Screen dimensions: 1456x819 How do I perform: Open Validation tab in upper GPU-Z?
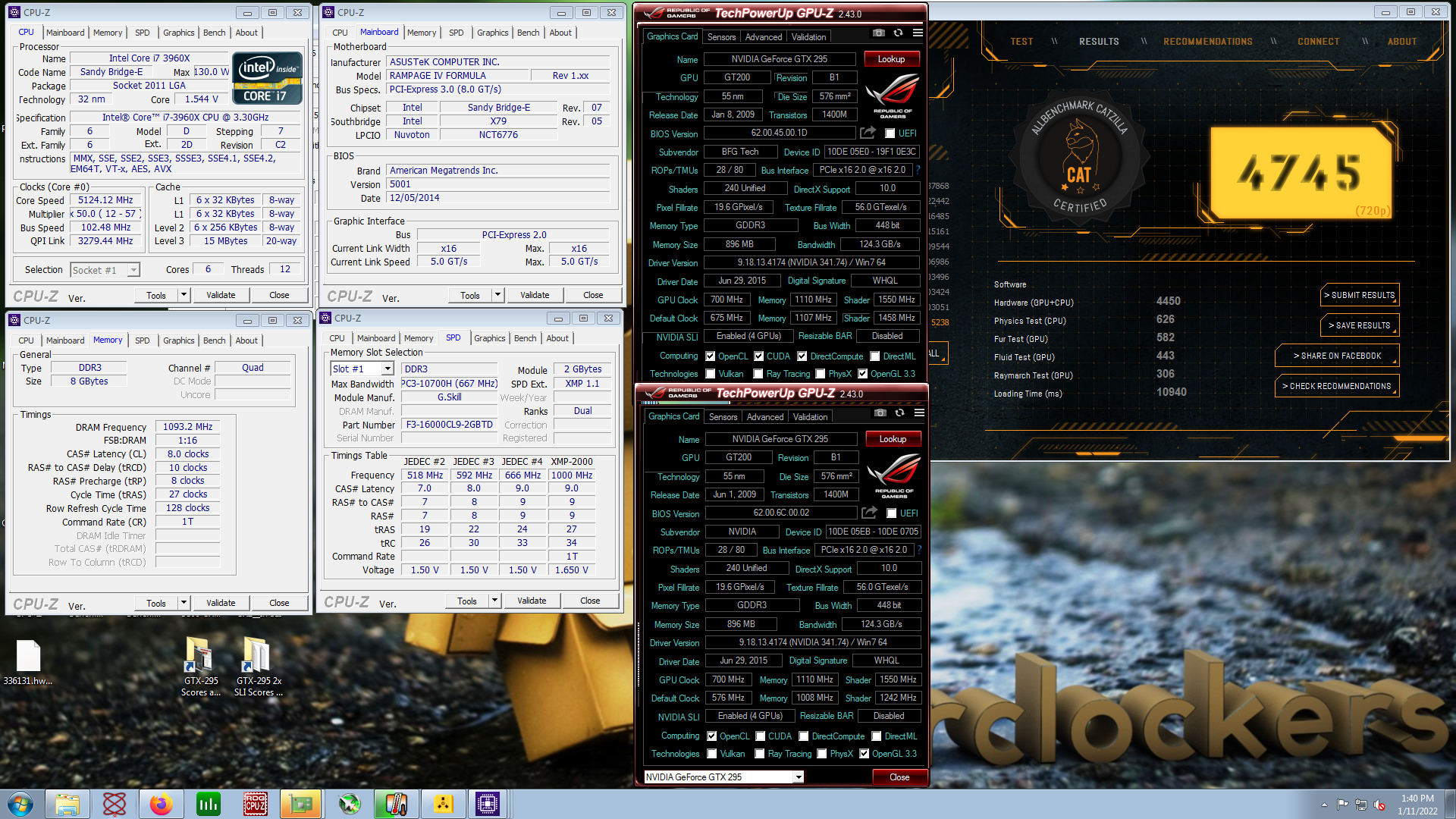808,36
